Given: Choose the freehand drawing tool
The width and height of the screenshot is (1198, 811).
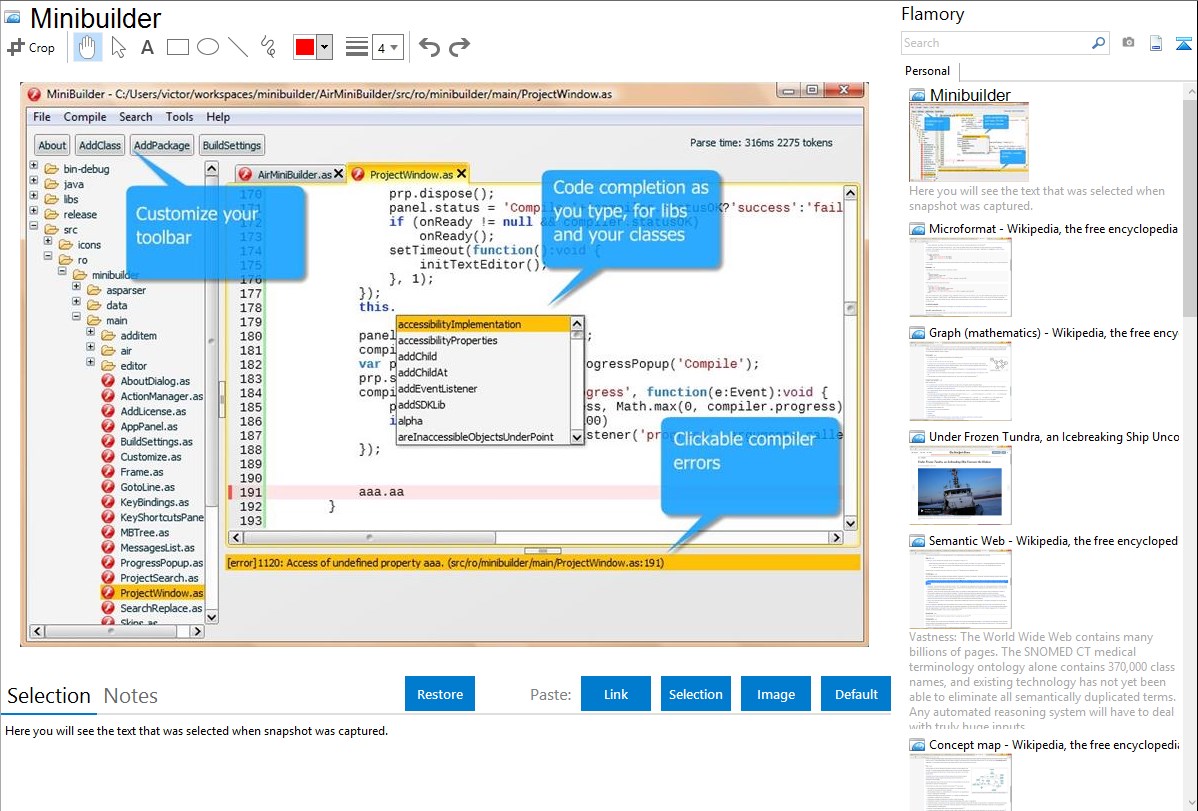Looking at the screenshot, I should 268,47.
